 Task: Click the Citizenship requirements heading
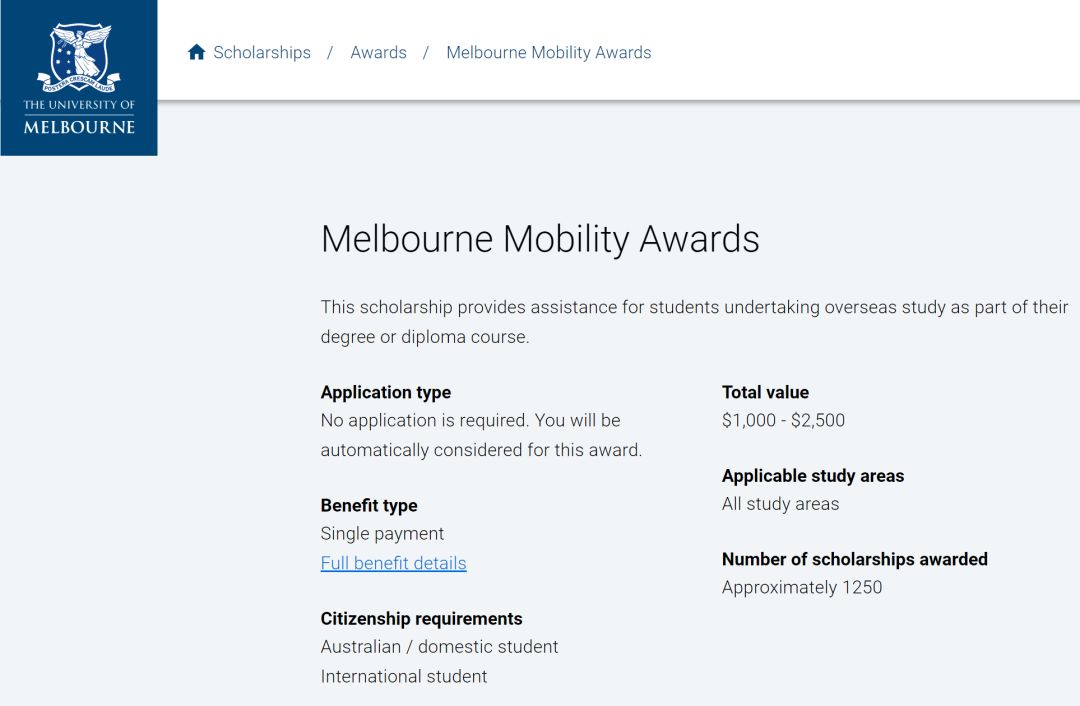tap(421, 619)
